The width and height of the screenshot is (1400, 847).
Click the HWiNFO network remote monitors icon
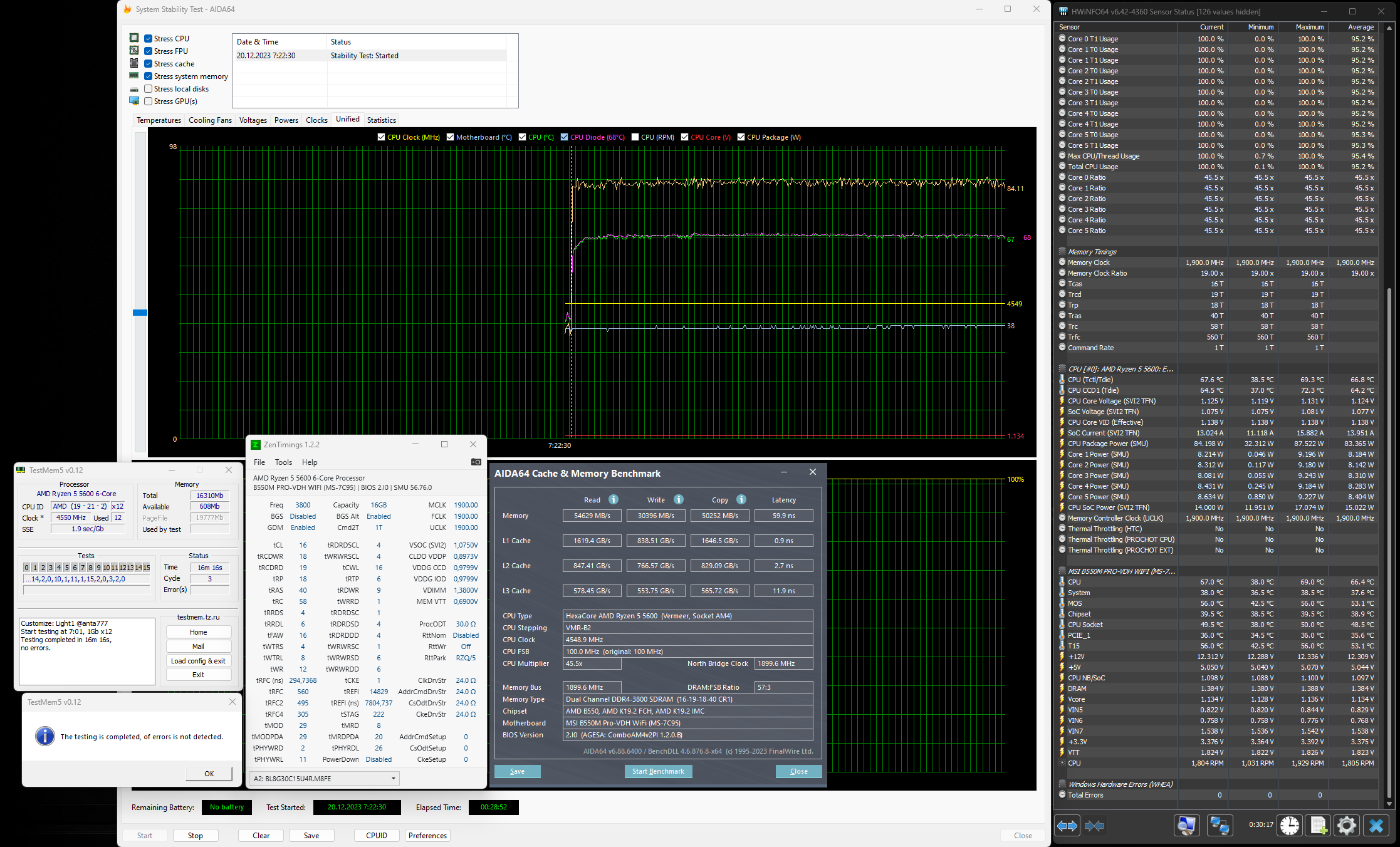click(1220, 826)
